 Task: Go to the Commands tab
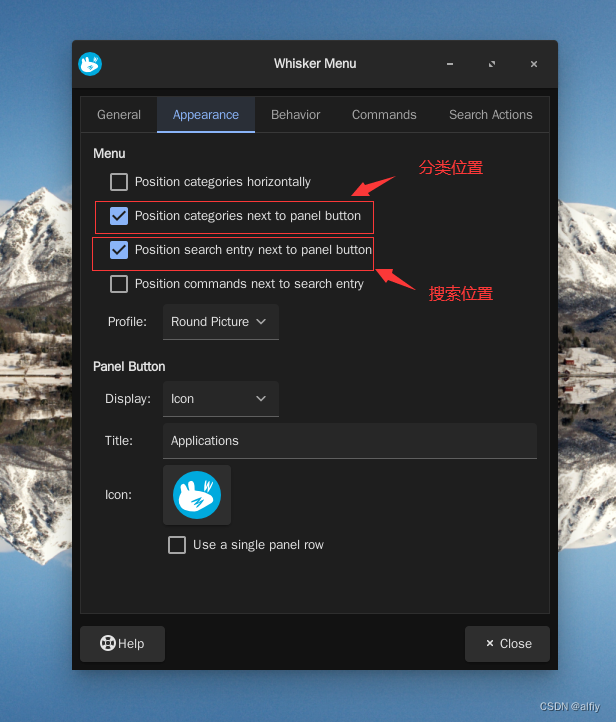pos(384,115)
